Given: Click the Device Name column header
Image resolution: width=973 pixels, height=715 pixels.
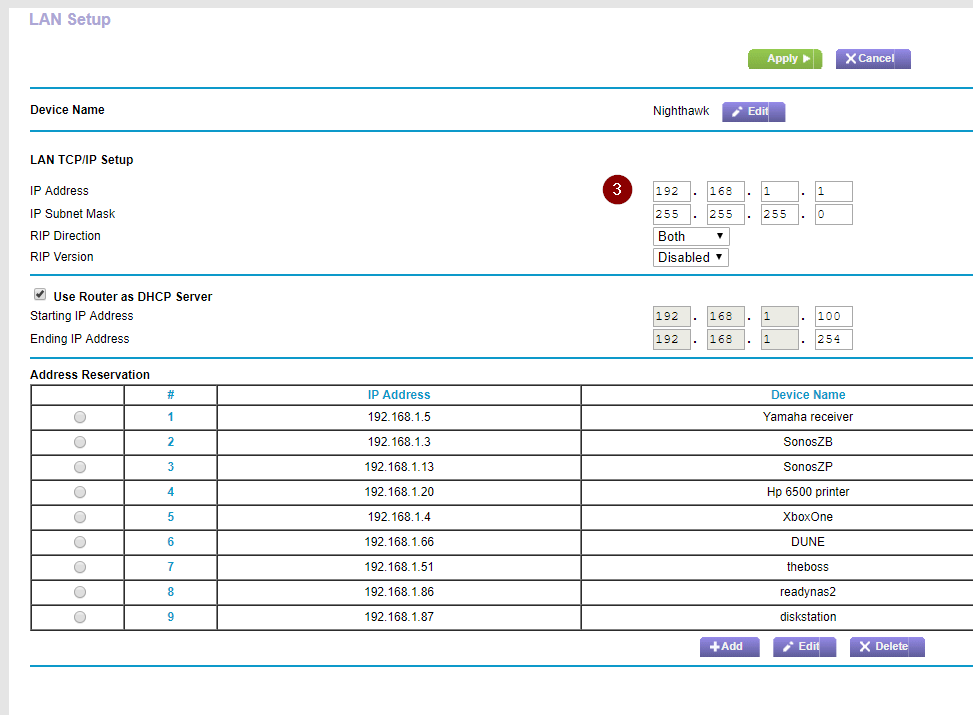Looking at the screenshot, I should click(x=807, y=395).
